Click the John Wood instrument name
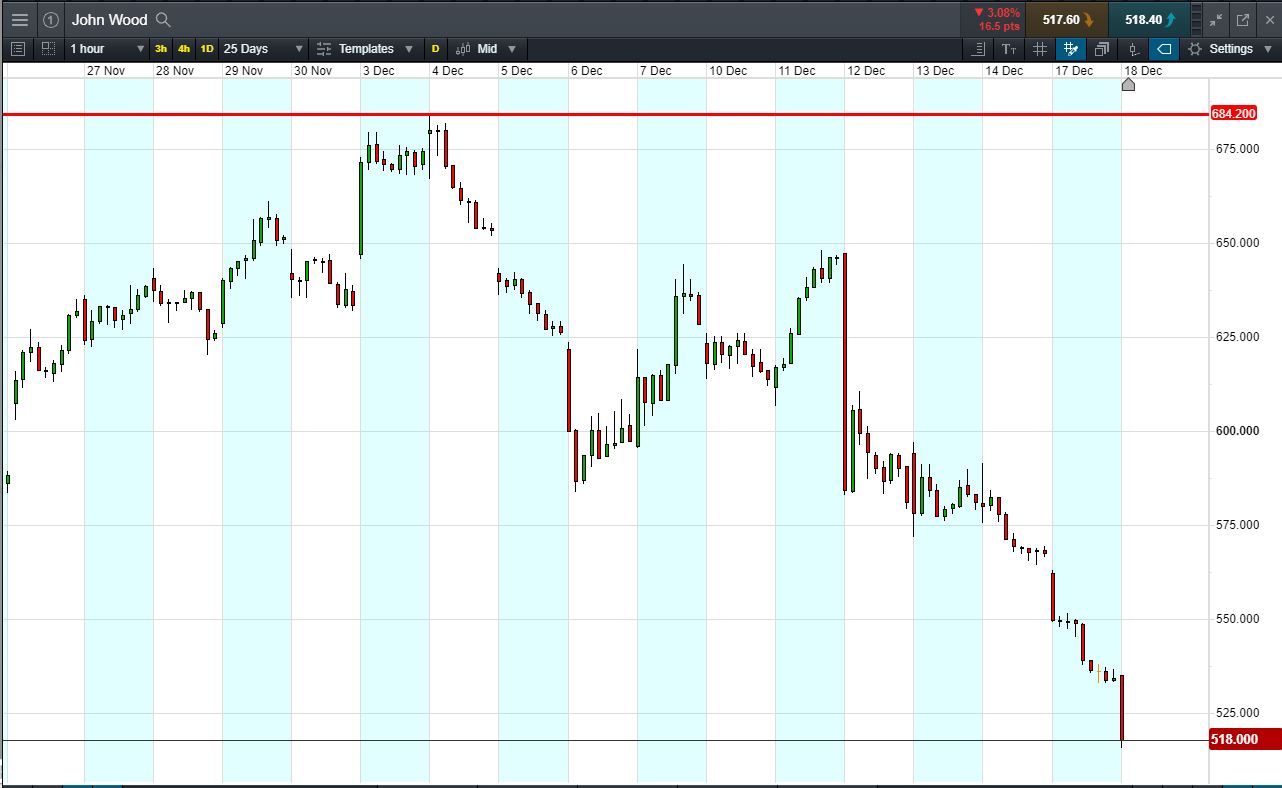The height and width of the screenshot is (788, 1282). coord(109,19)
